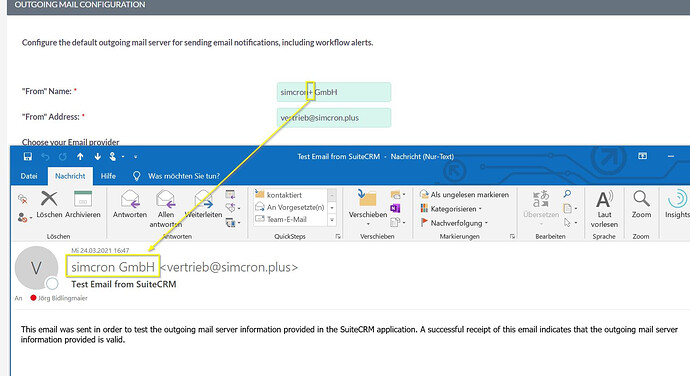Click the OneNote icon

395,208
